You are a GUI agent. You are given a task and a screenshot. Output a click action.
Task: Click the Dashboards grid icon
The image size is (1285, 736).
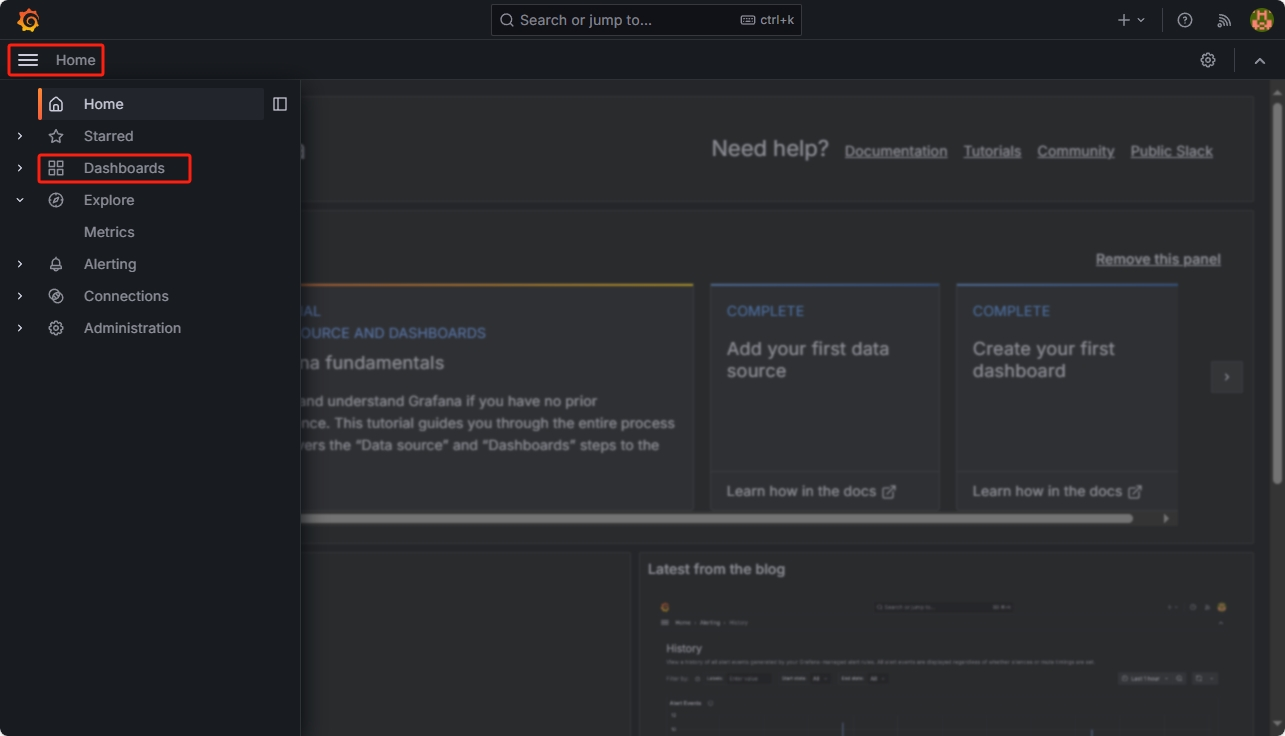pyautogui.click(x=56, y=168)
